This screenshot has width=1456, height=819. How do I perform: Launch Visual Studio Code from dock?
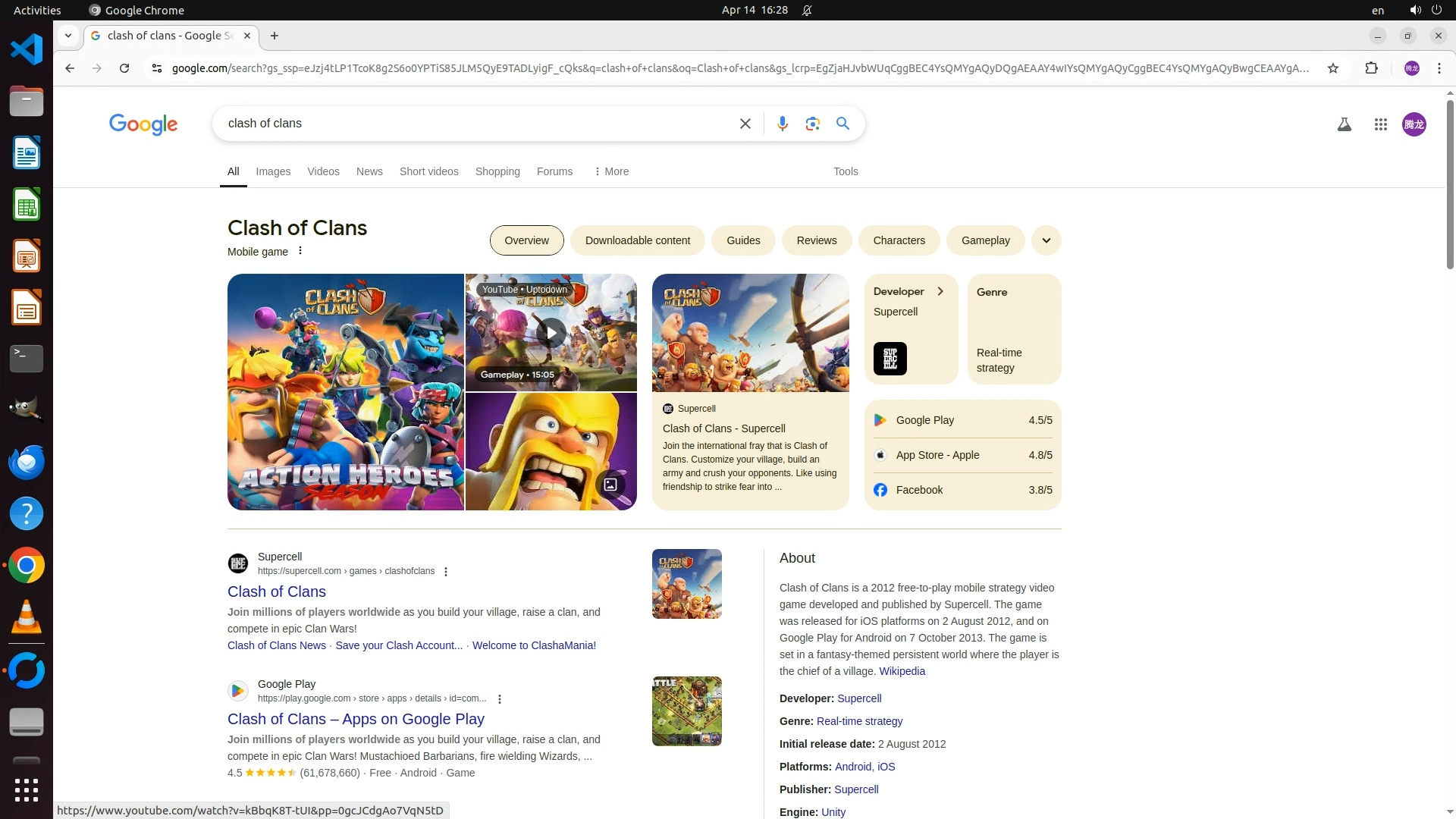pyautogui.click(x=27, y=50)
